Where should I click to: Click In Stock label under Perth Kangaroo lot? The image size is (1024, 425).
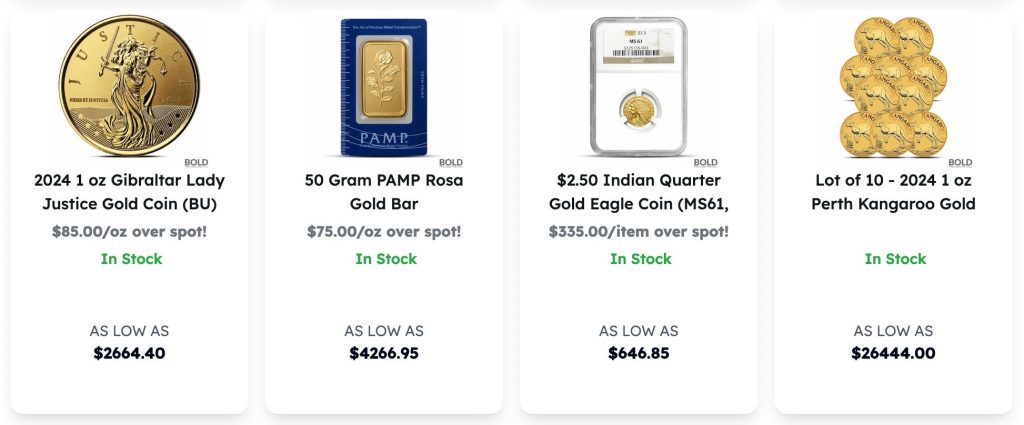click(895, 259)
